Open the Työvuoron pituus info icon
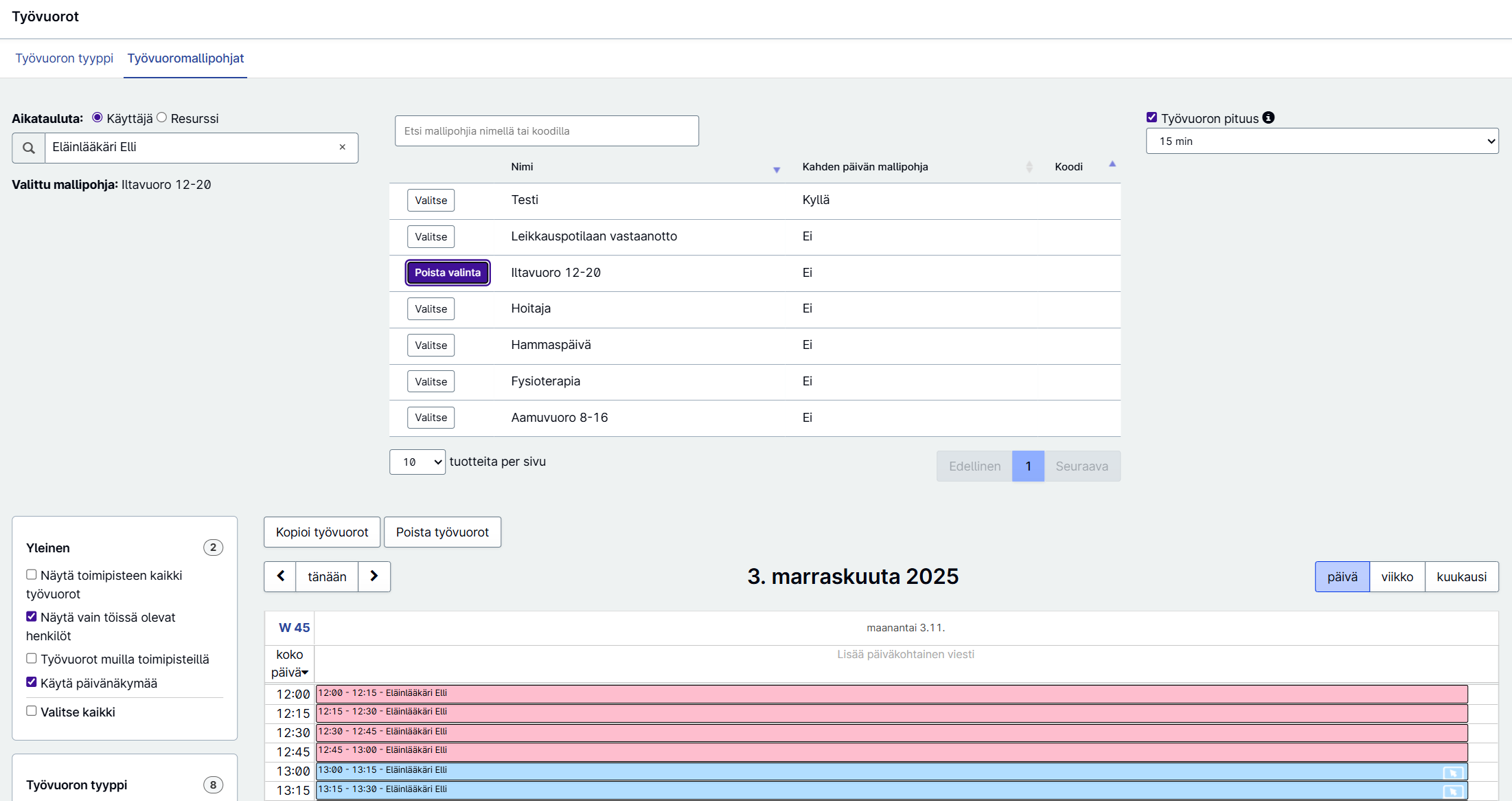1512x801 pixels. click(x=1268, y=117)
